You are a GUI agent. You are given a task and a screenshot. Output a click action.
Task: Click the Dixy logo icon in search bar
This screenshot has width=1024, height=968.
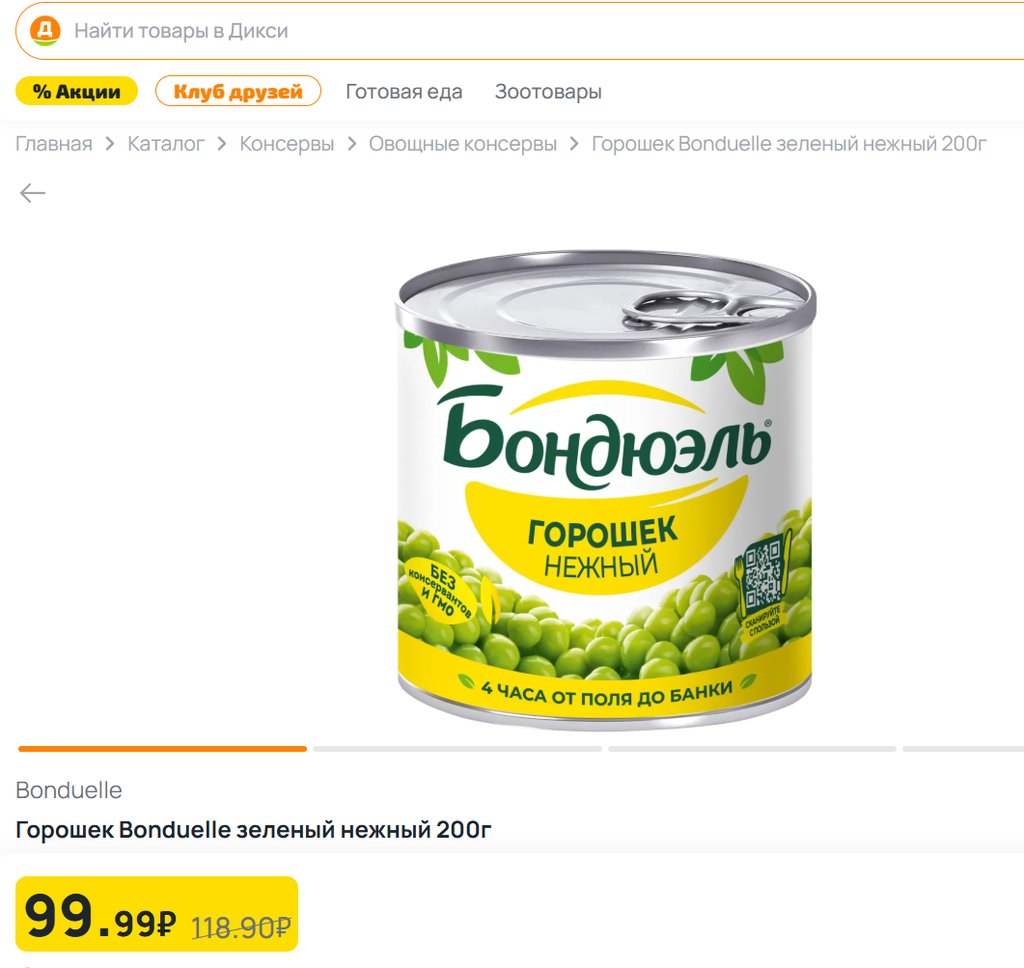(x=45, y=31)
